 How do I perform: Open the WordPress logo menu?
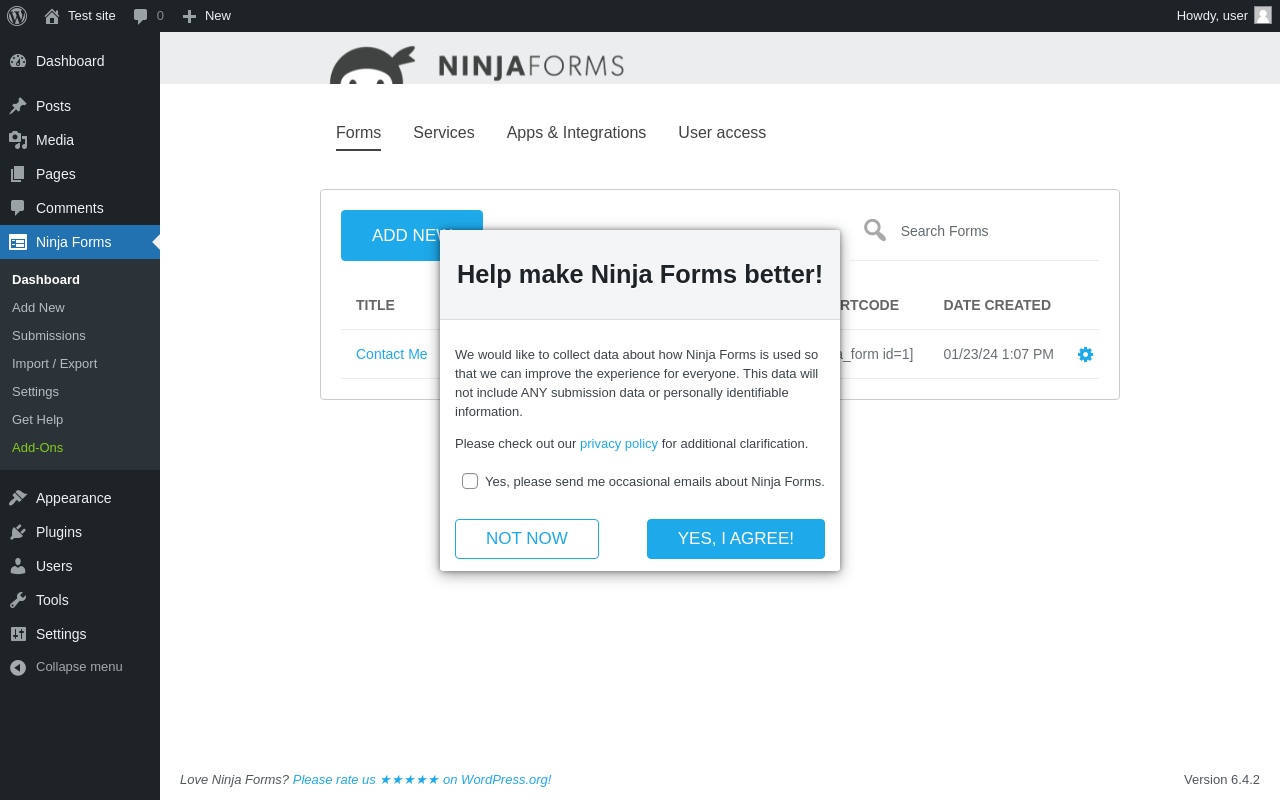[17, 16]
